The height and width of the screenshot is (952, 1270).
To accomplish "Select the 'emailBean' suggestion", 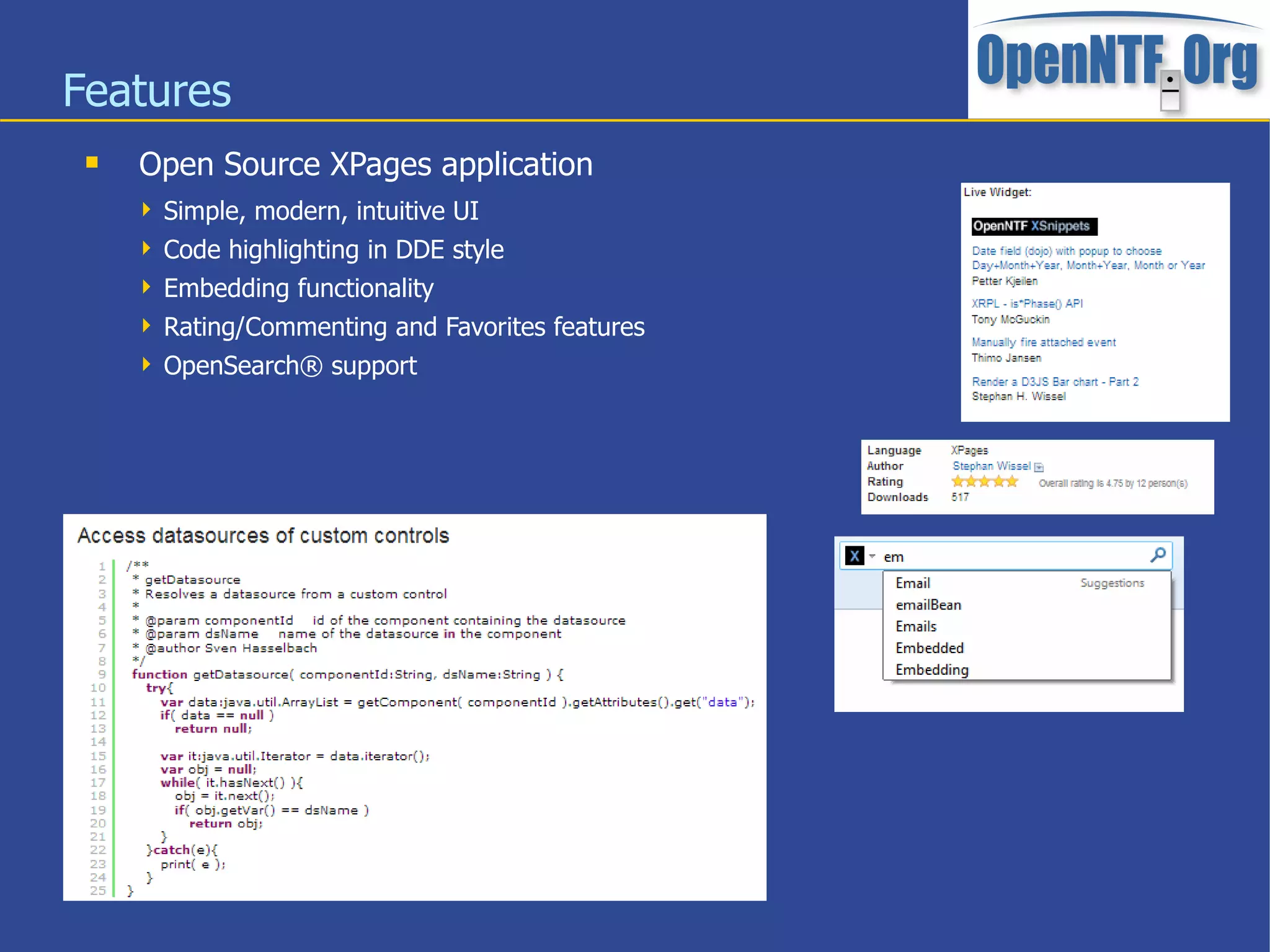I will pyautogui.click(x=928, y=605).
